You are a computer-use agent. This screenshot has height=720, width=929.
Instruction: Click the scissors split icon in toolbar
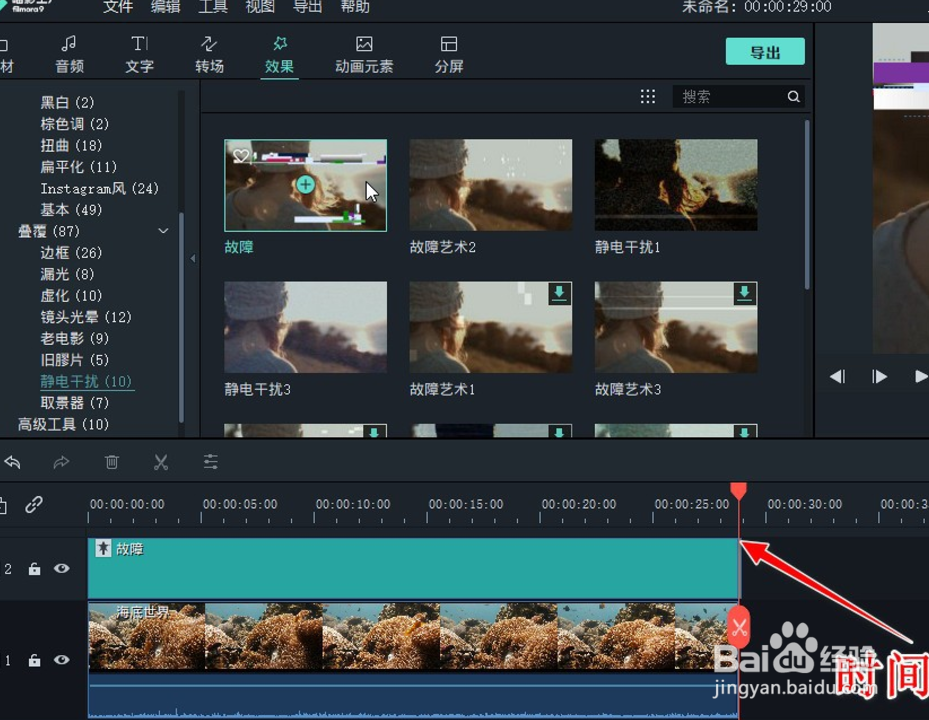click(x=161, y=462)
